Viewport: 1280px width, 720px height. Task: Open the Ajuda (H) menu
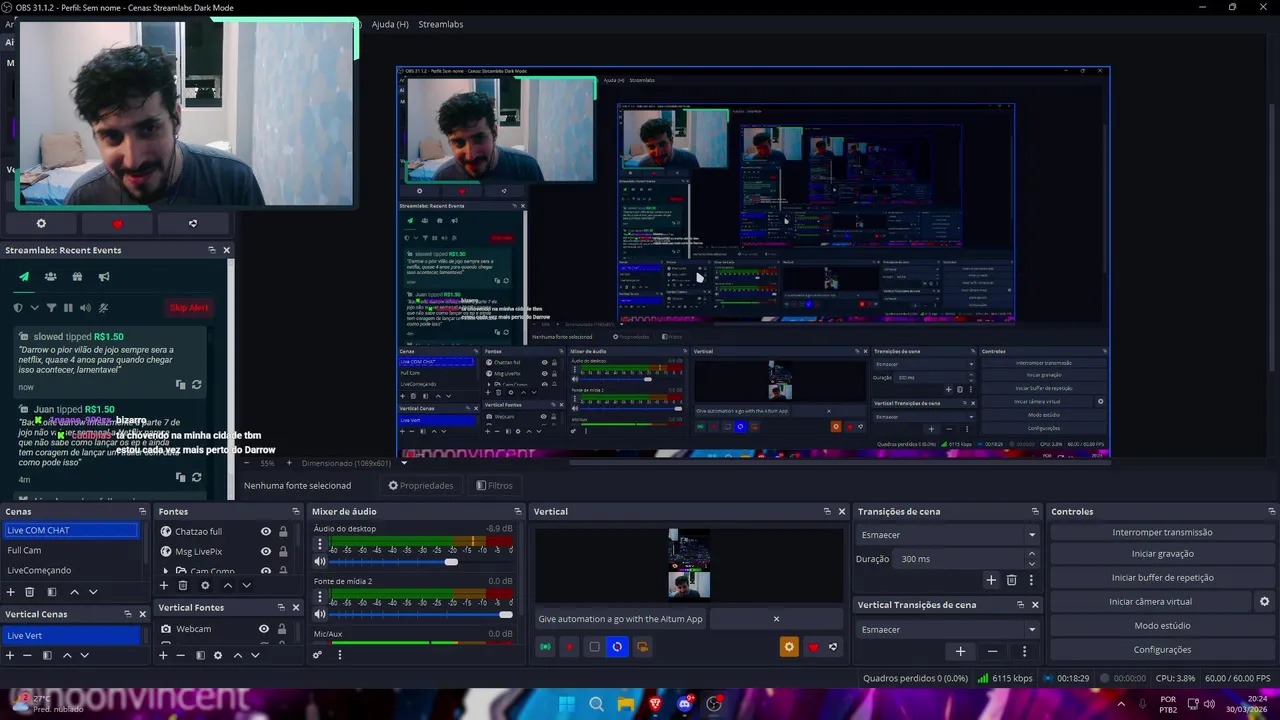pyautogui.click(x=390, y=24)
